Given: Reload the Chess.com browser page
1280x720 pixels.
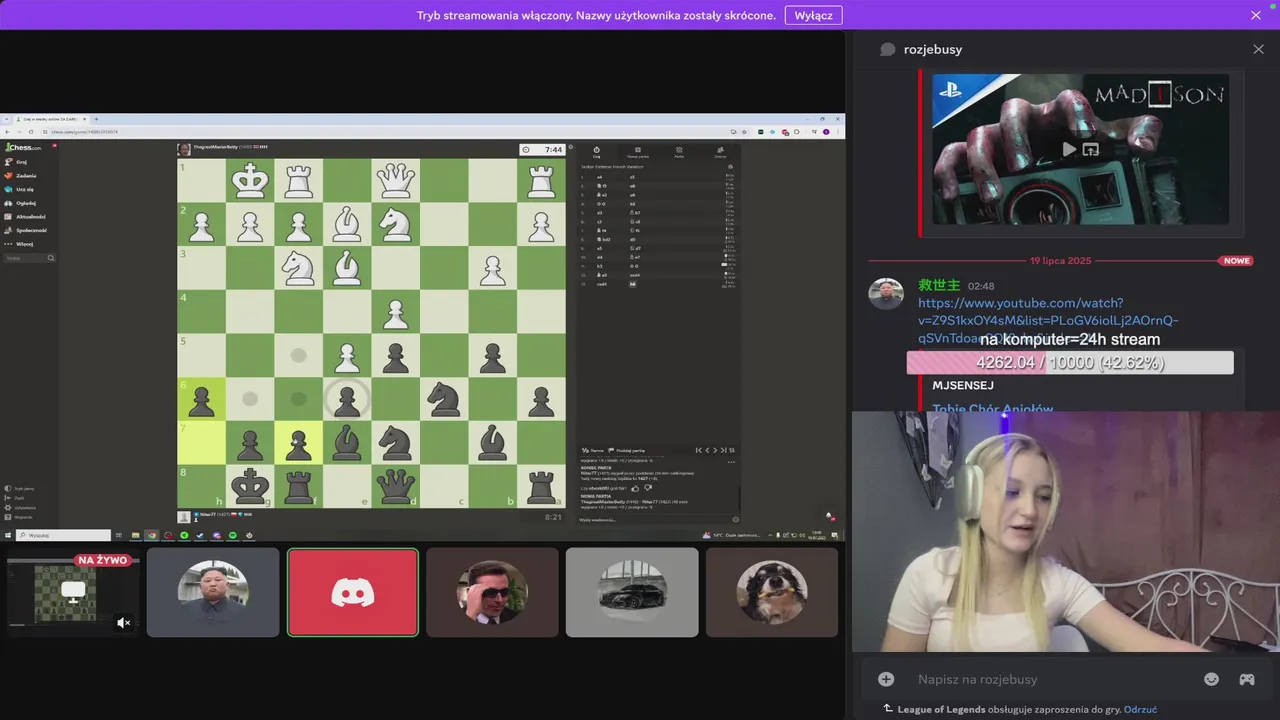Looking at the screenshot, I should 31,132.
